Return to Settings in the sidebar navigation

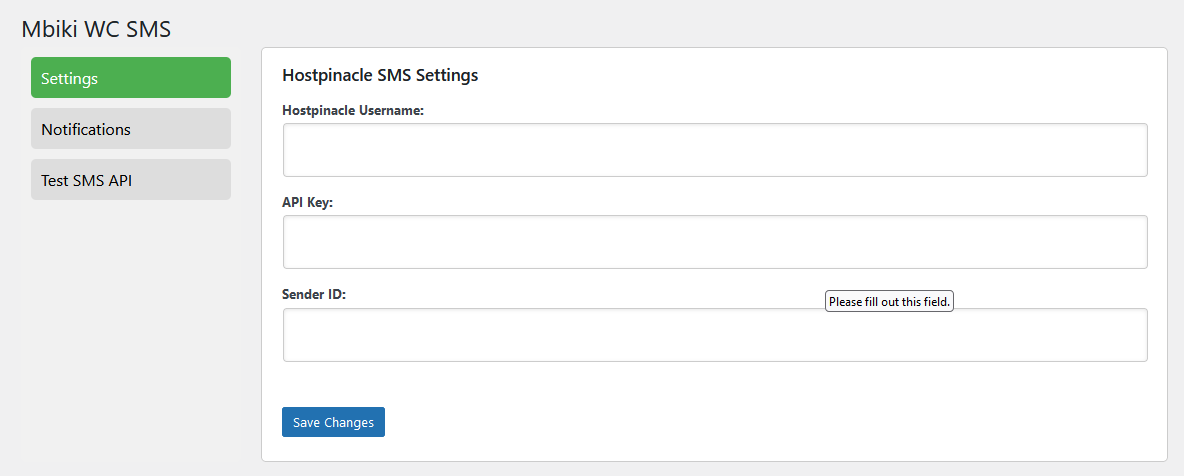tap(131, 78)
